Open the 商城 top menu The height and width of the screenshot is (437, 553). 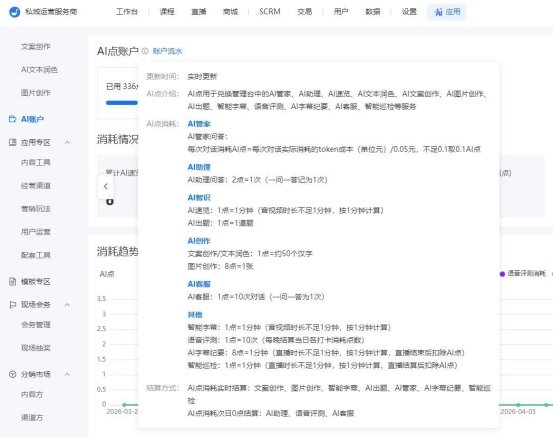pyautogui.click(x=230, y=12)
